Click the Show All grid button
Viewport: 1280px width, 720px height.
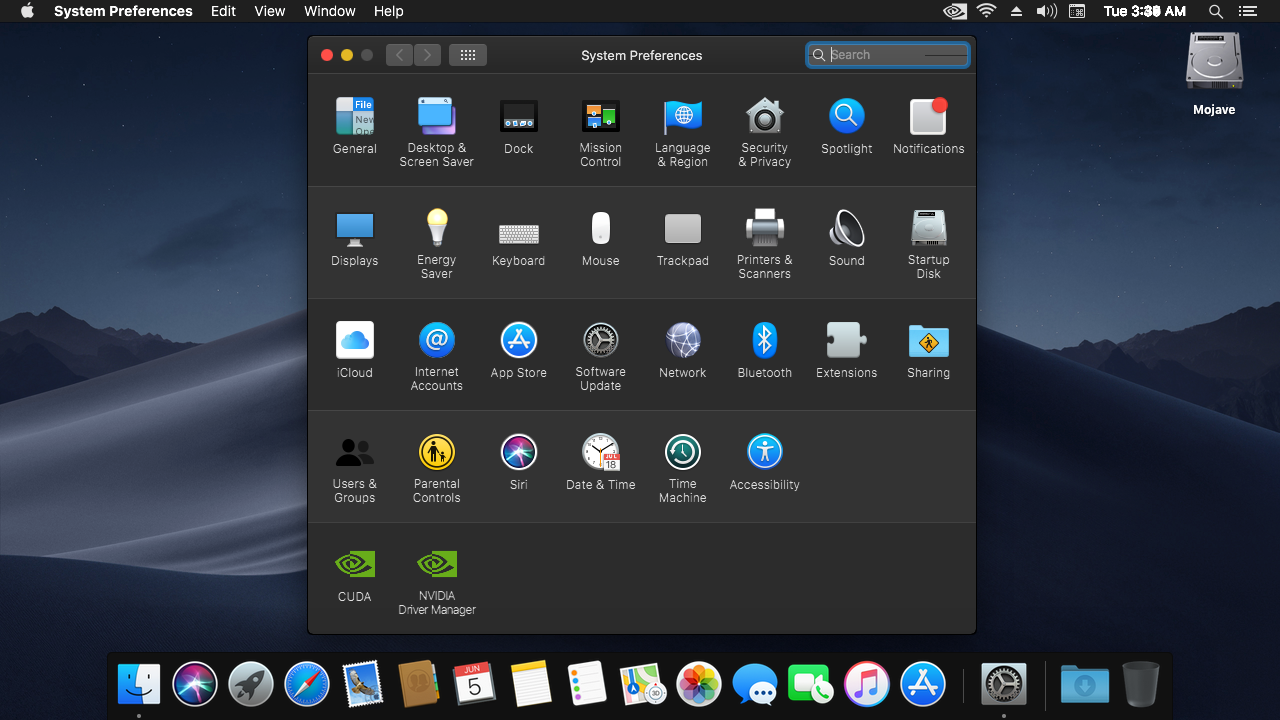(468, 55)
